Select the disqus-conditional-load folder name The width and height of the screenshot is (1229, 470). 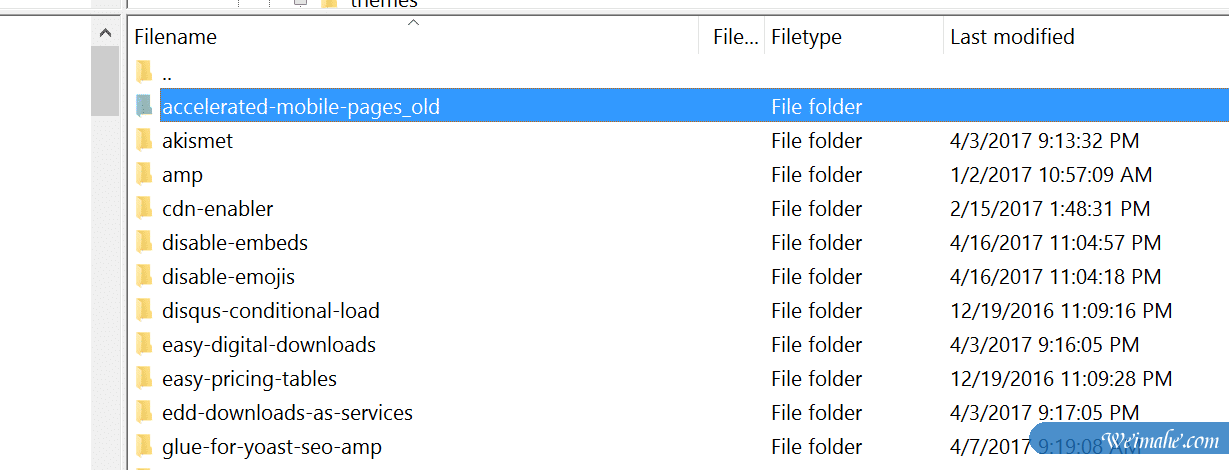271,311
